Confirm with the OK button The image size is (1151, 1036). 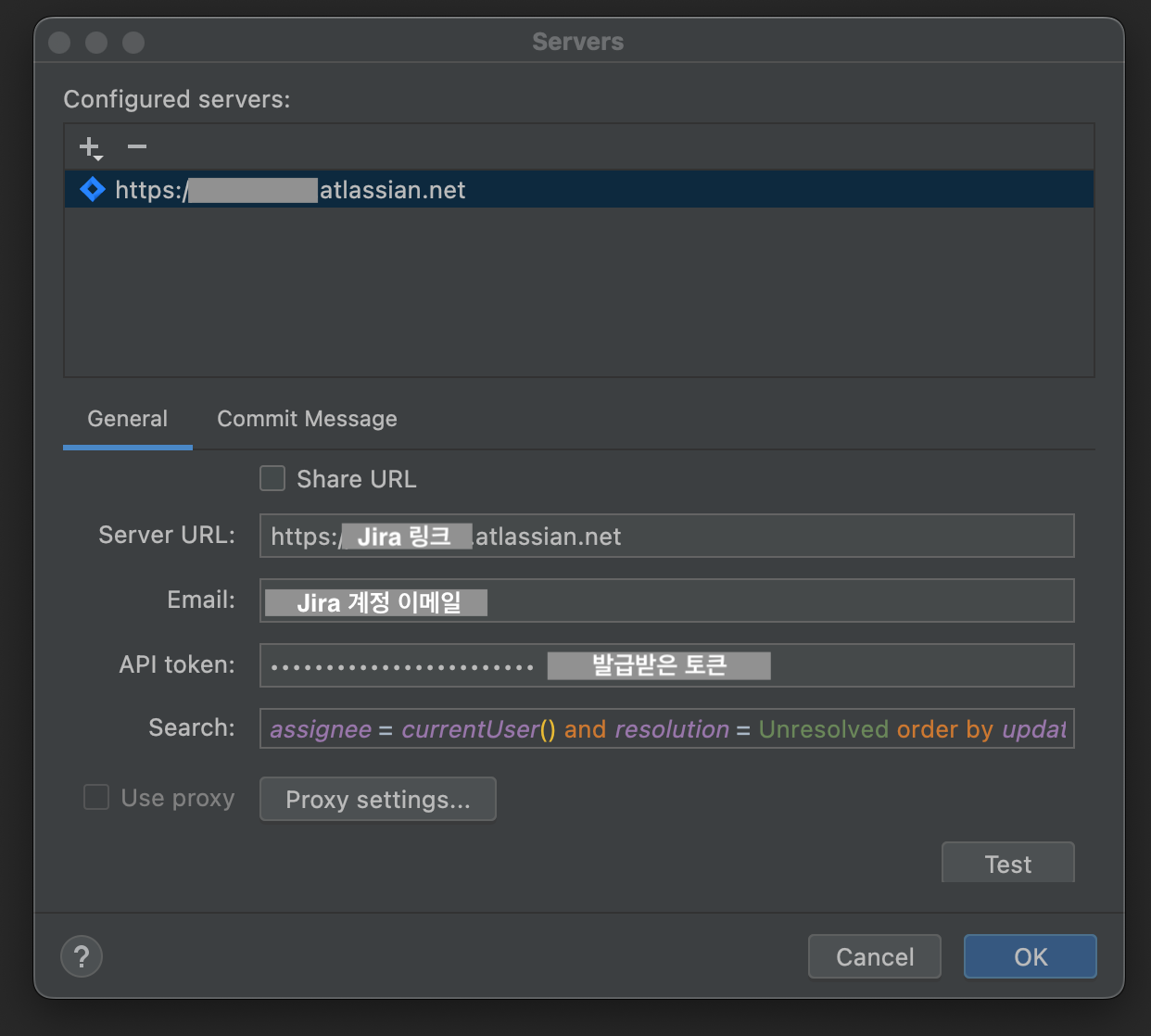[1031, 956]
